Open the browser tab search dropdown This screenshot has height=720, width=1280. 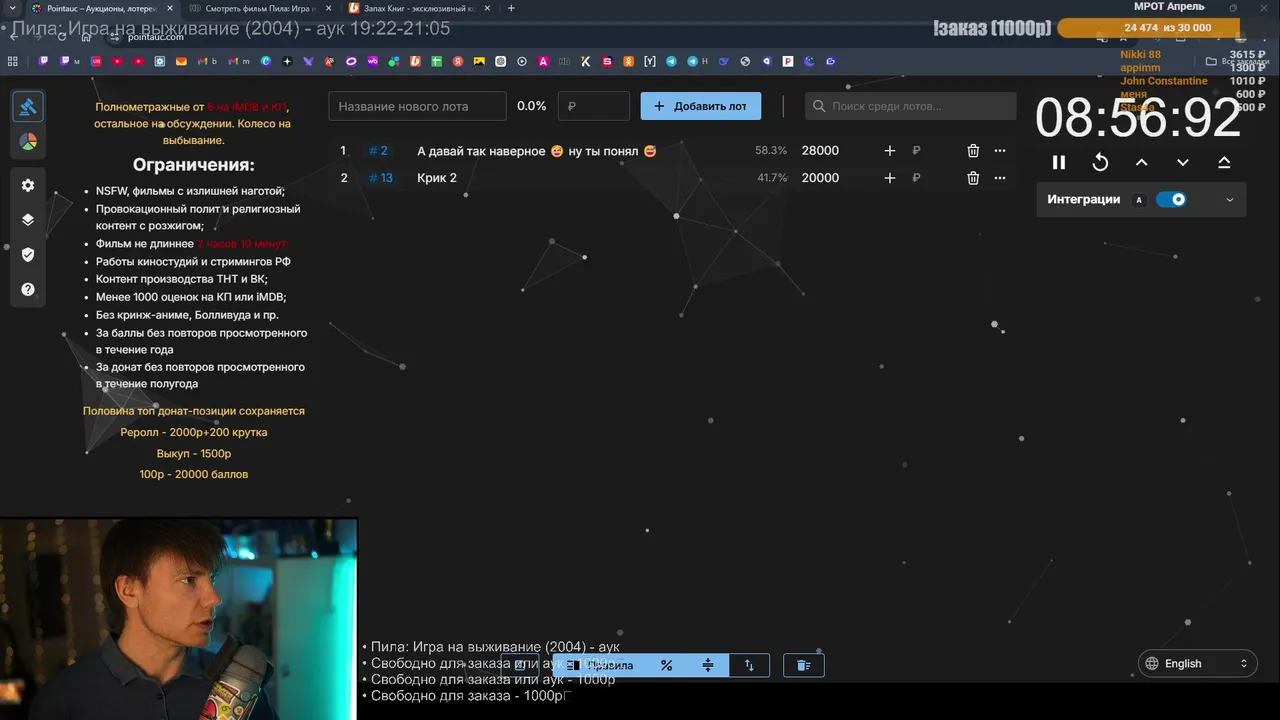point(11,8)
